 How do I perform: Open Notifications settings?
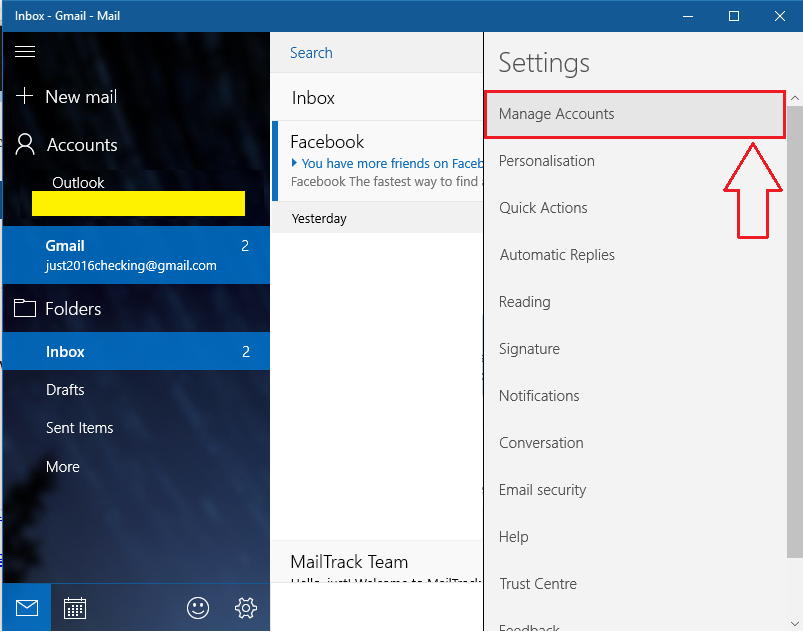pyautogui.click(x=539, y=395)
